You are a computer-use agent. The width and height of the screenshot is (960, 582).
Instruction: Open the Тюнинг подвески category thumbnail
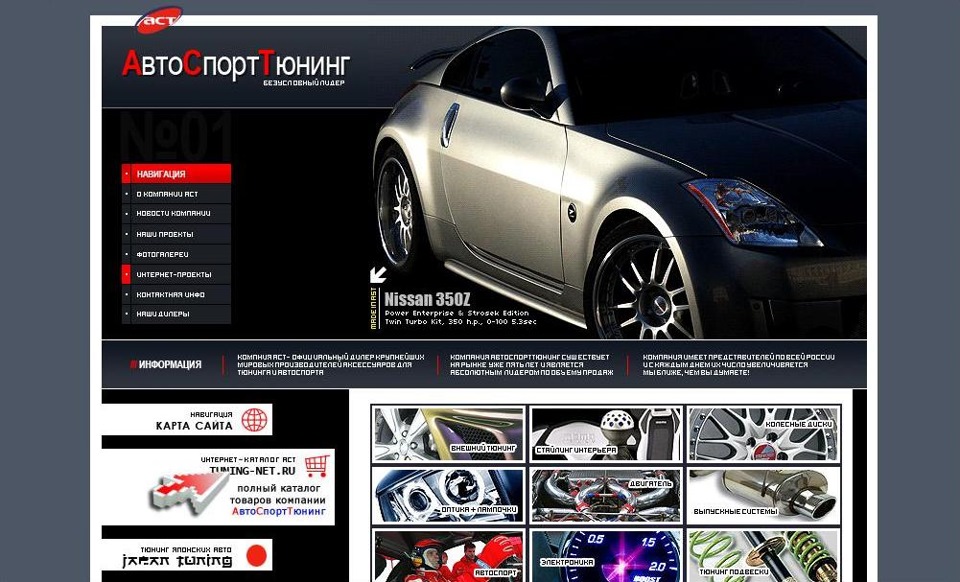tap(763, 556)
